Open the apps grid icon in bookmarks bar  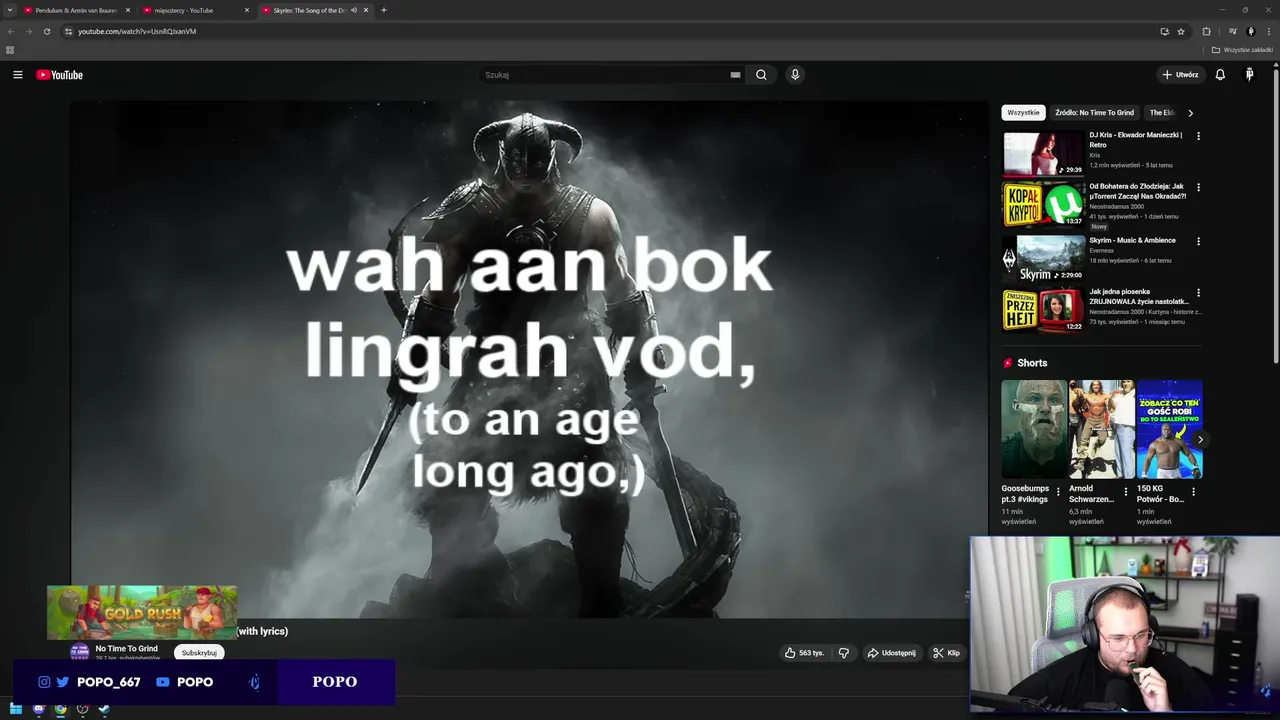(10, 50)
